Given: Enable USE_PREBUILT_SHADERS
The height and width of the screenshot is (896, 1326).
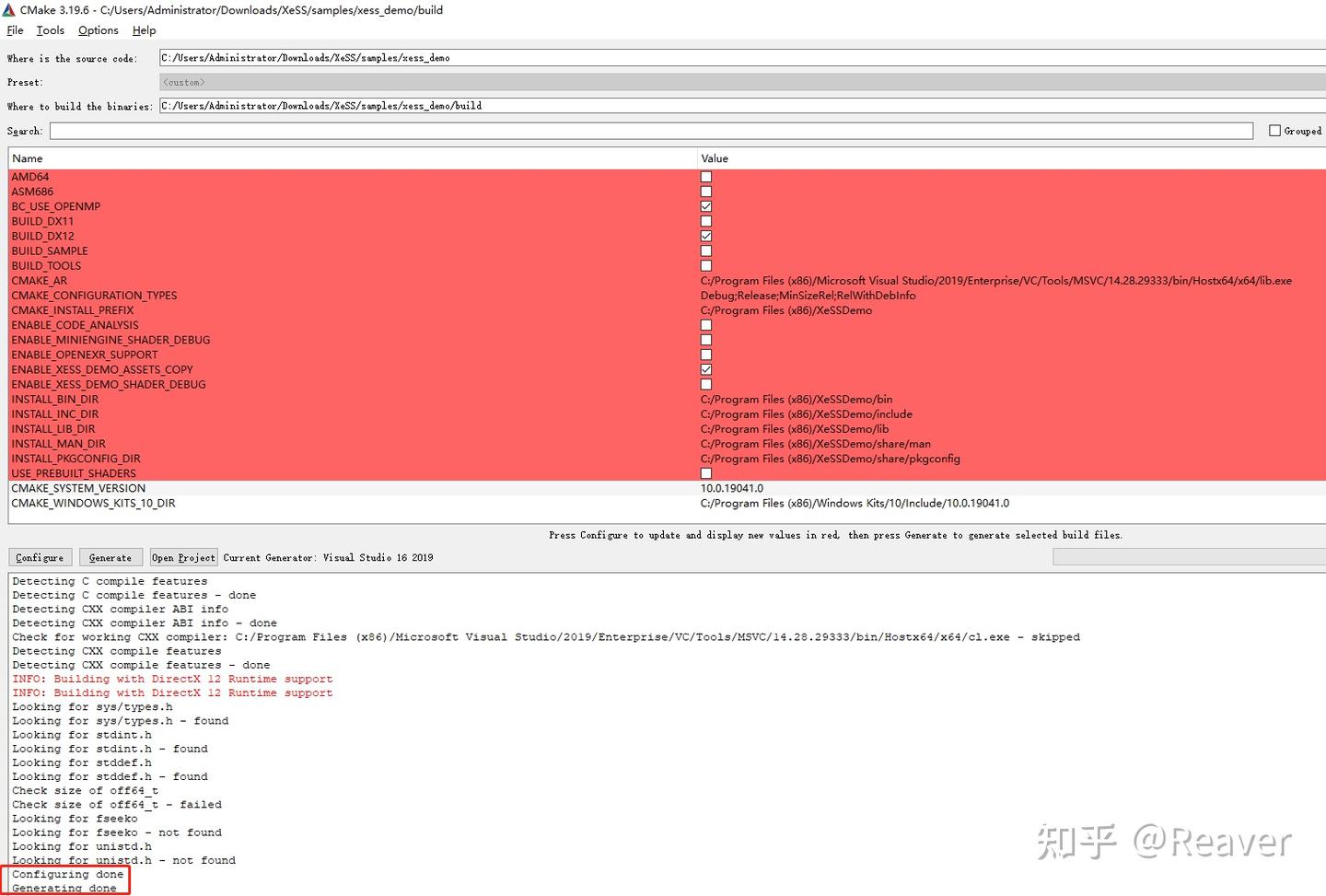Looking at the screenshot, I should tap(705, 472).
